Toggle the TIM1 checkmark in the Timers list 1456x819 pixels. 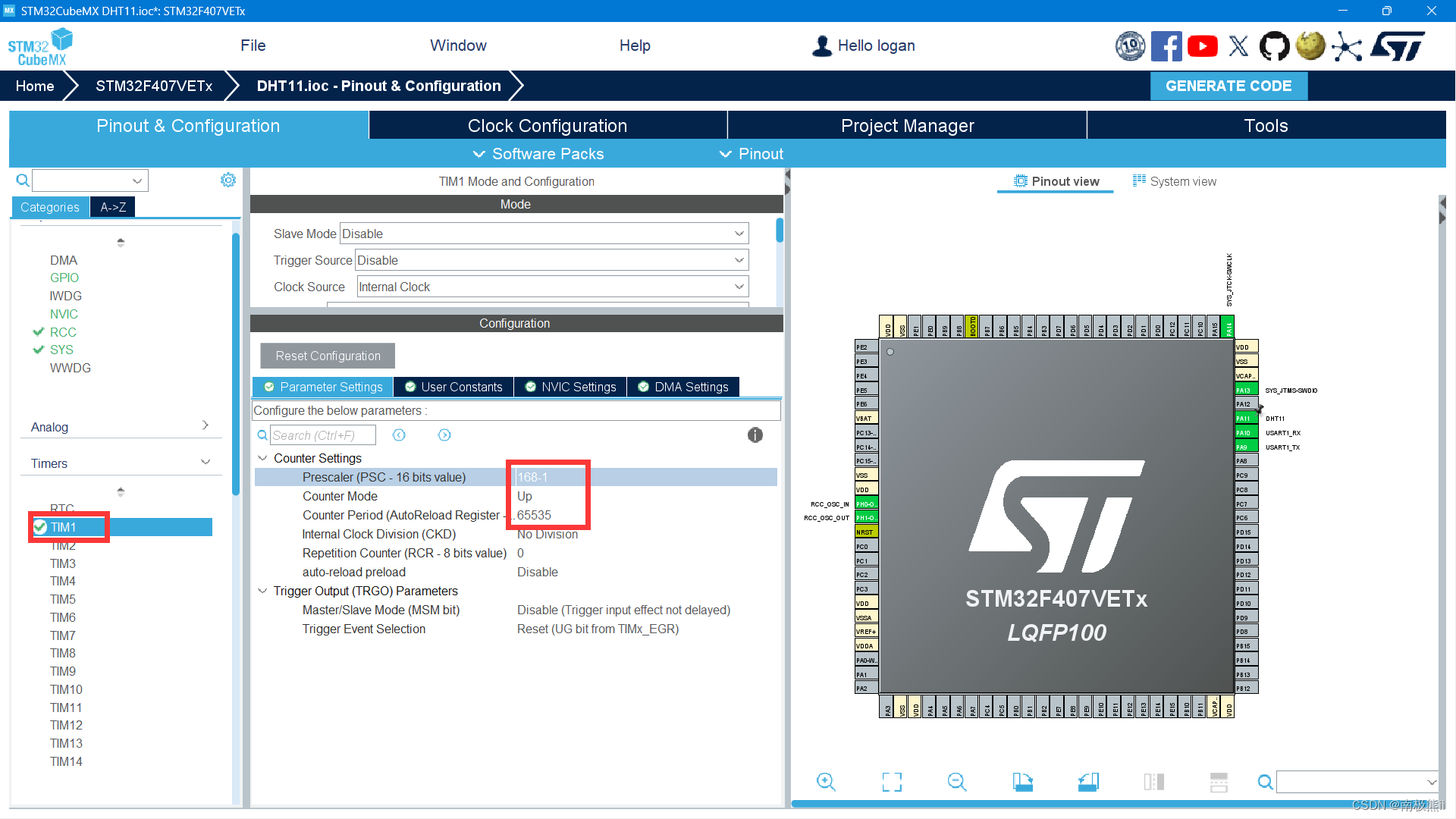[x=40, y=527]
